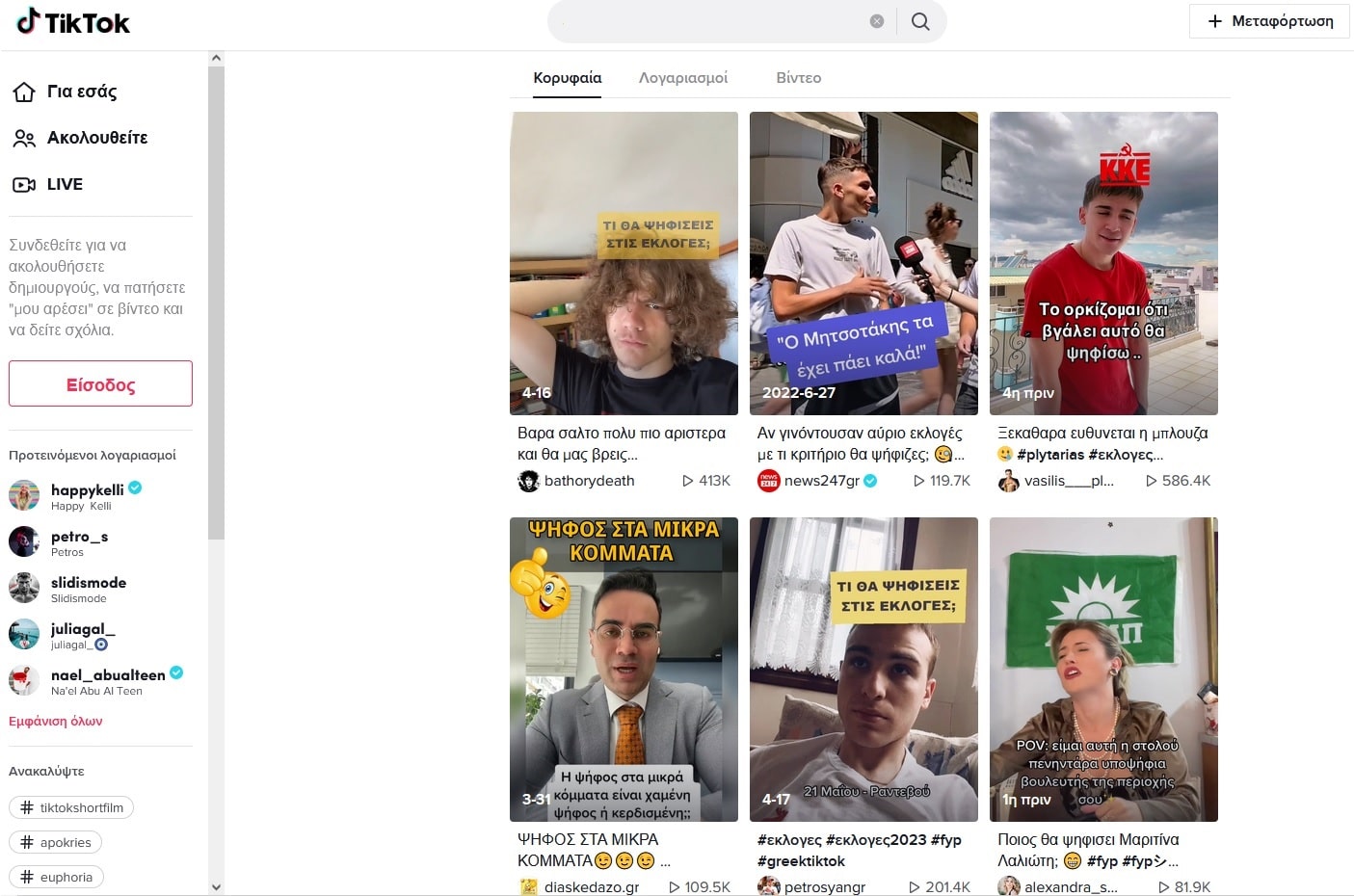Switch to the Λογαριασμοί tab
This screenshot has width=1354, height=896.
point(683,78)
